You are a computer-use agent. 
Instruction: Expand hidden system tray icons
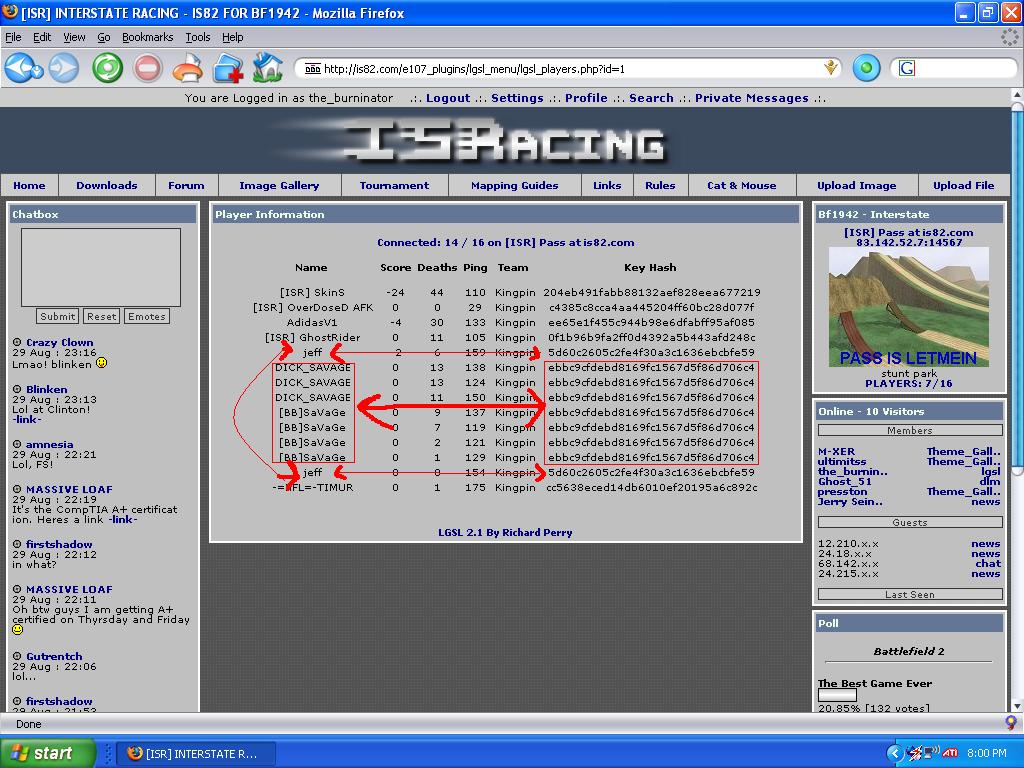(894, 753)
